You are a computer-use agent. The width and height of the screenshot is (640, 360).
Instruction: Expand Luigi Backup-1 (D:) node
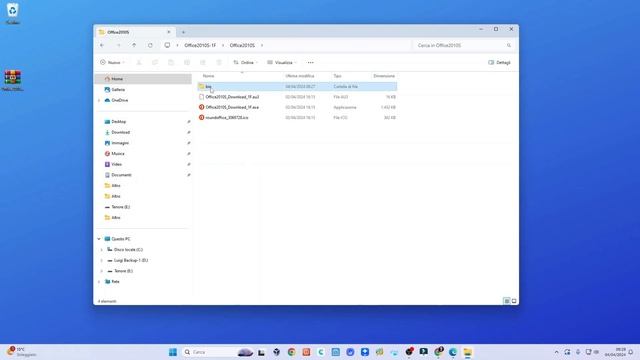pos(102,260)
